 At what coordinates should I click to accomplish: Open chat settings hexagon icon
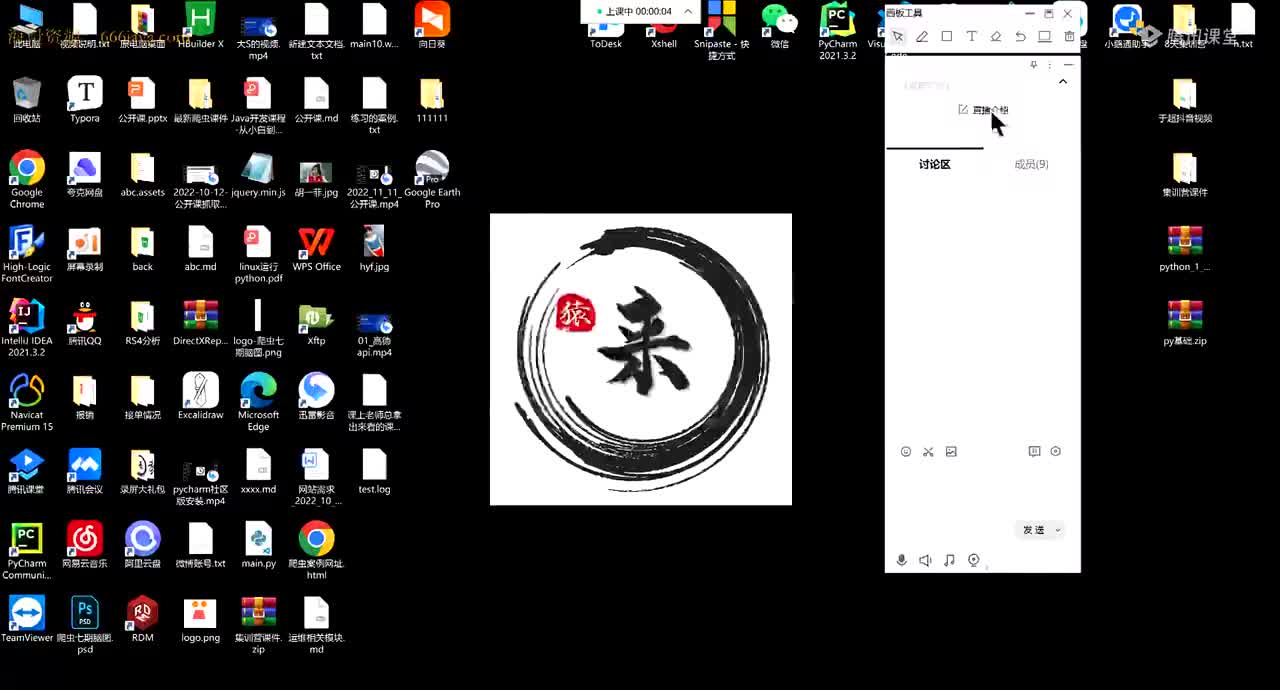(1055, 452)
